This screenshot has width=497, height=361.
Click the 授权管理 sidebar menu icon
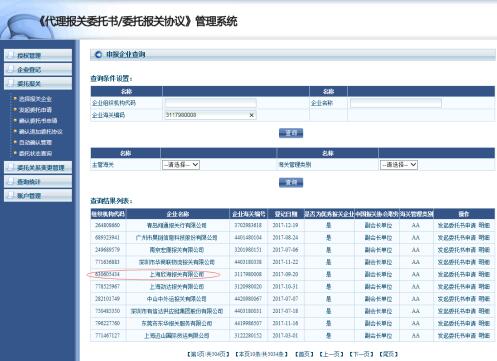point(11,55)
